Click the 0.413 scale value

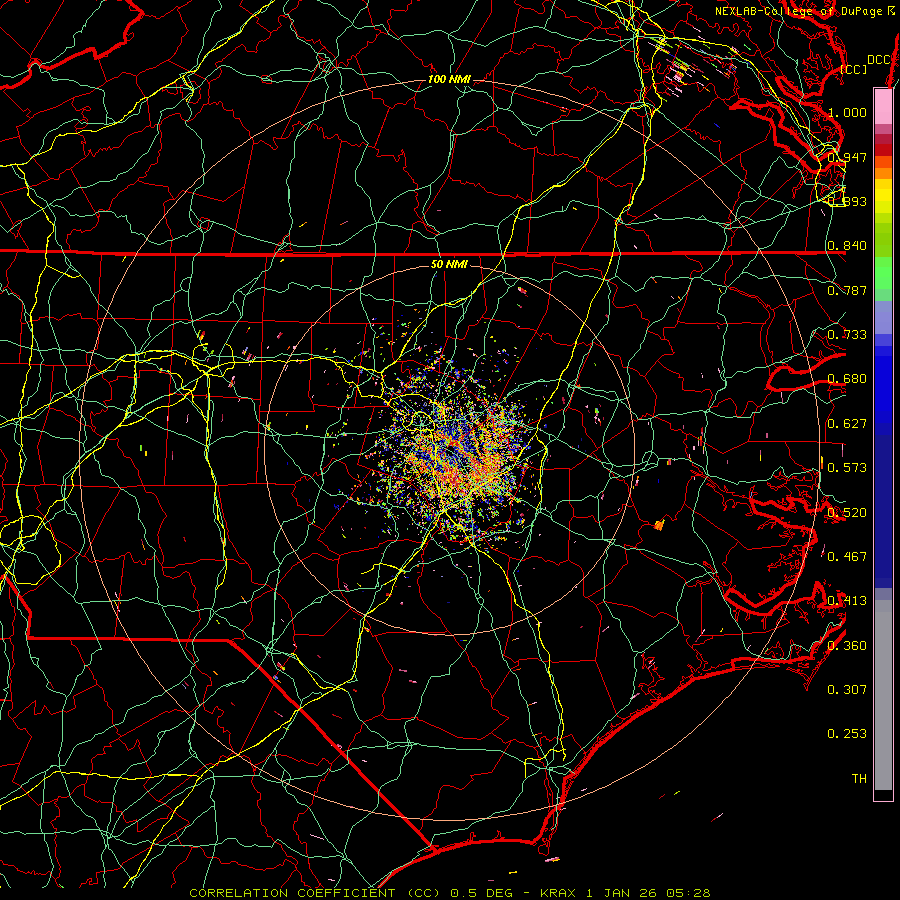tap(847, 601)
